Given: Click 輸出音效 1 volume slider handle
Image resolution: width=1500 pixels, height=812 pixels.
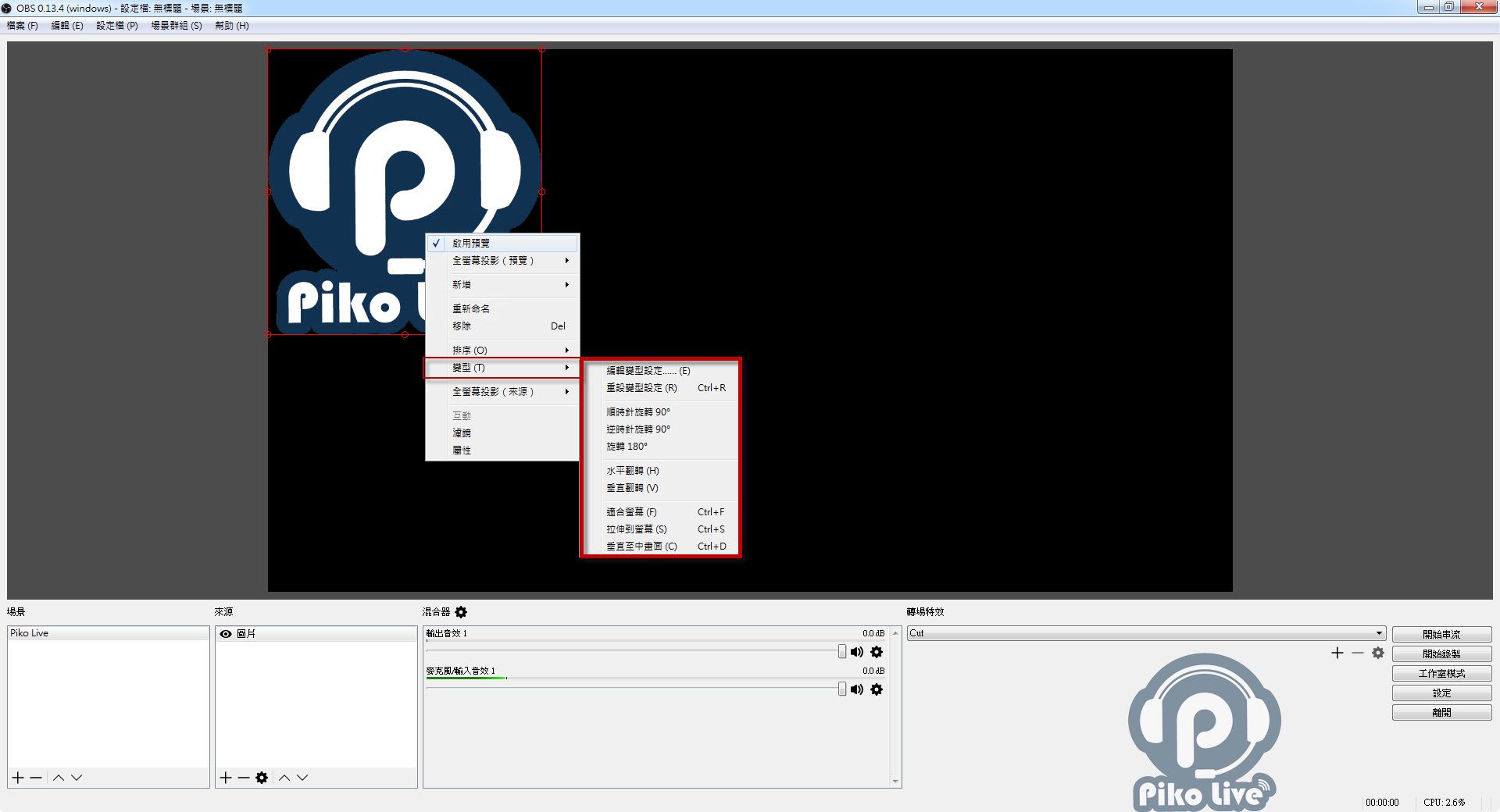Looking at the screenshot, I should tap(842, 652).
